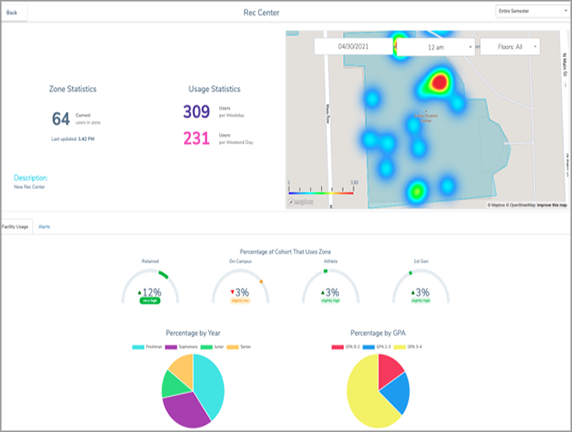Click the red heatmap hotspot on map
Image resolution: width=572 pixels, height=432 pixels.
tap(439, 82)
